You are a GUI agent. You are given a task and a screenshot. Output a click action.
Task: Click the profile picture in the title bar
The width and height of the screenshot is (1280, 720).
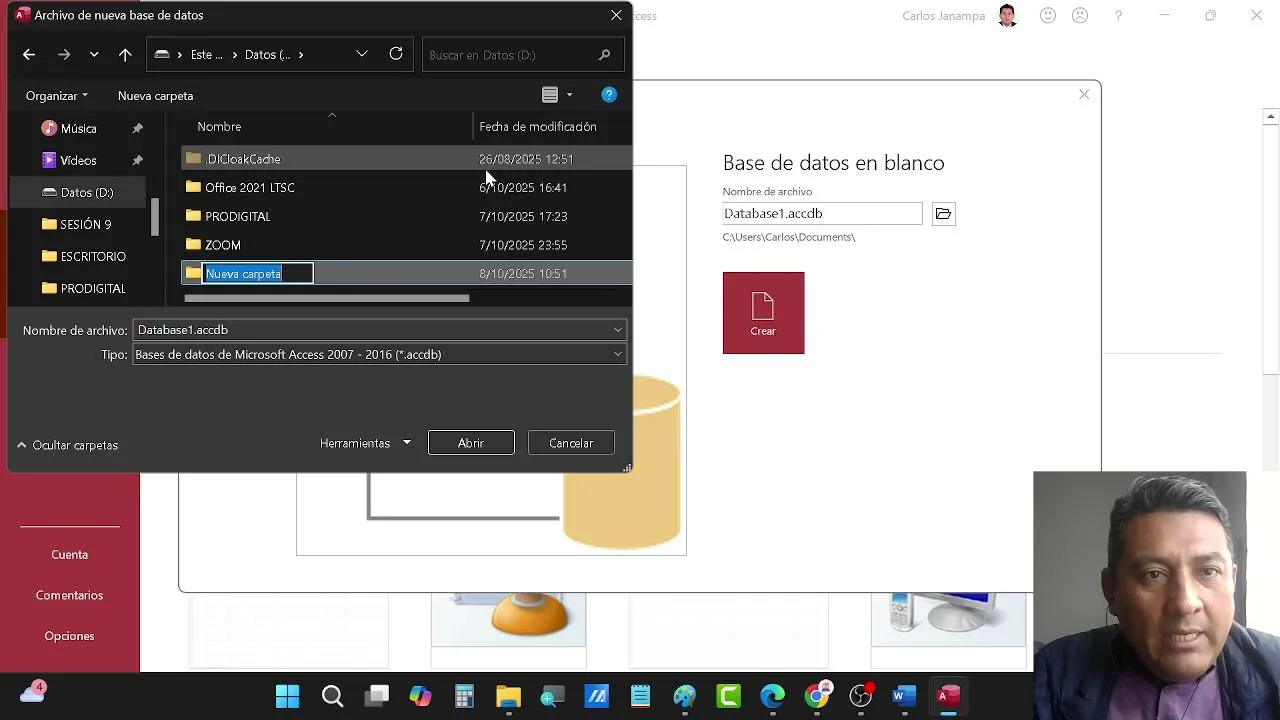tap(1007, 15)
